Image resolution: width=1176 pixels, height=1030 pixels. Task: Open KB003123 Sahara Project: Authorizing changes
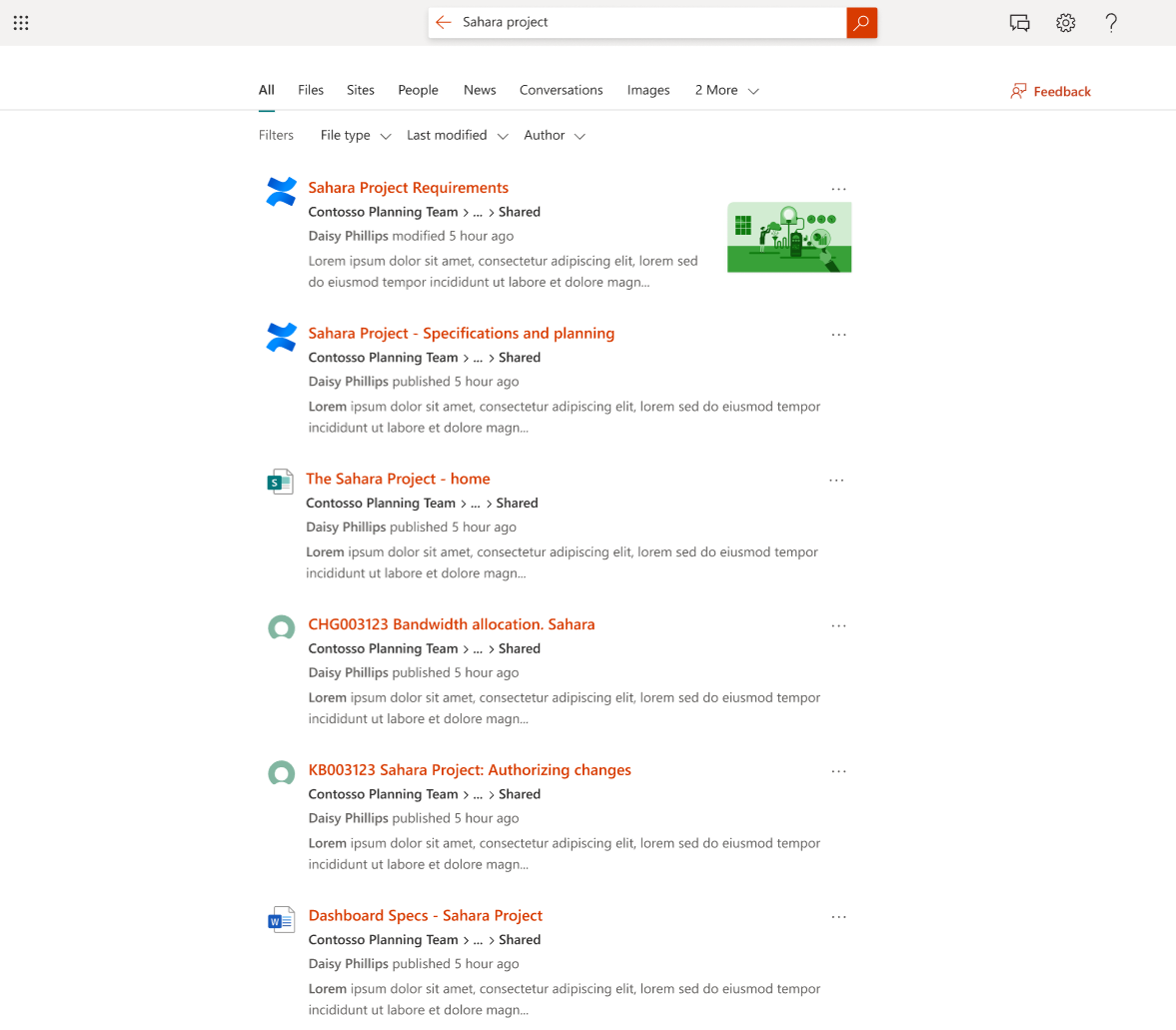point(470,769)
